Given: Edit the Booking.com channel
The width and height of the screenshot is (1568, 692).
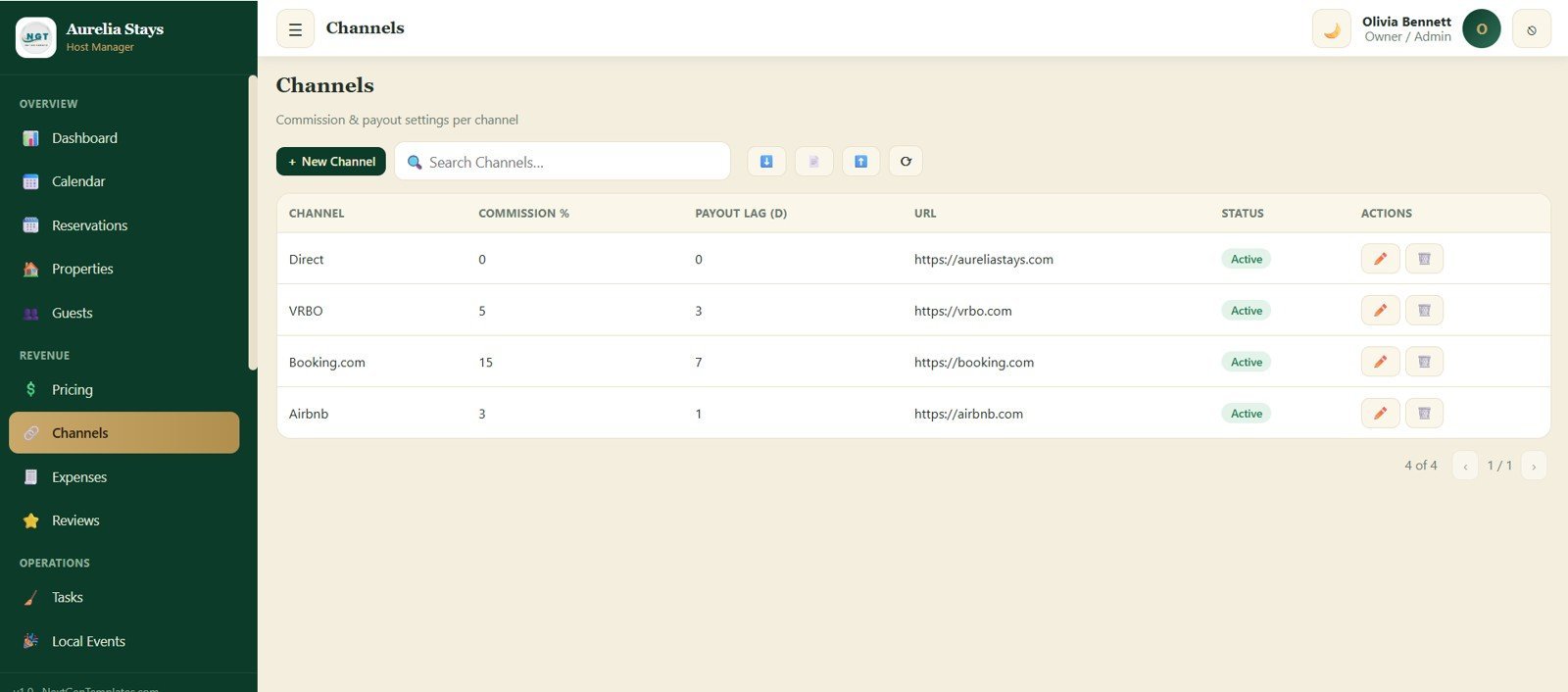Looking at the screenshot, I should [1380, 362].
